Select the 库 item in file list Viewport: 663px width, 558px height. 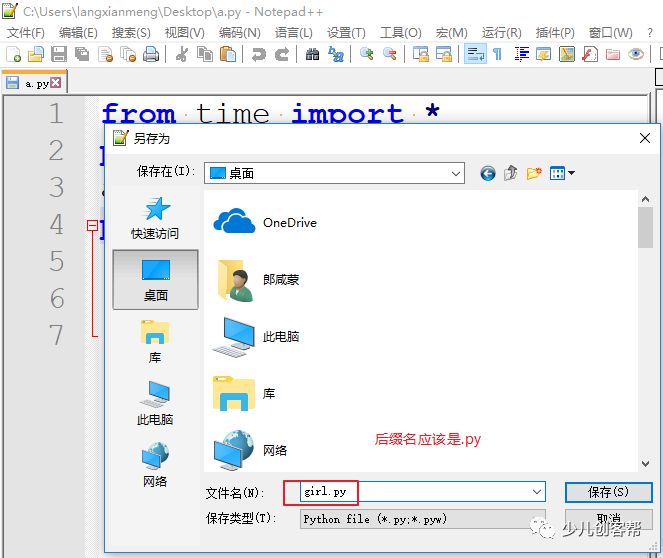pos(244,394)
